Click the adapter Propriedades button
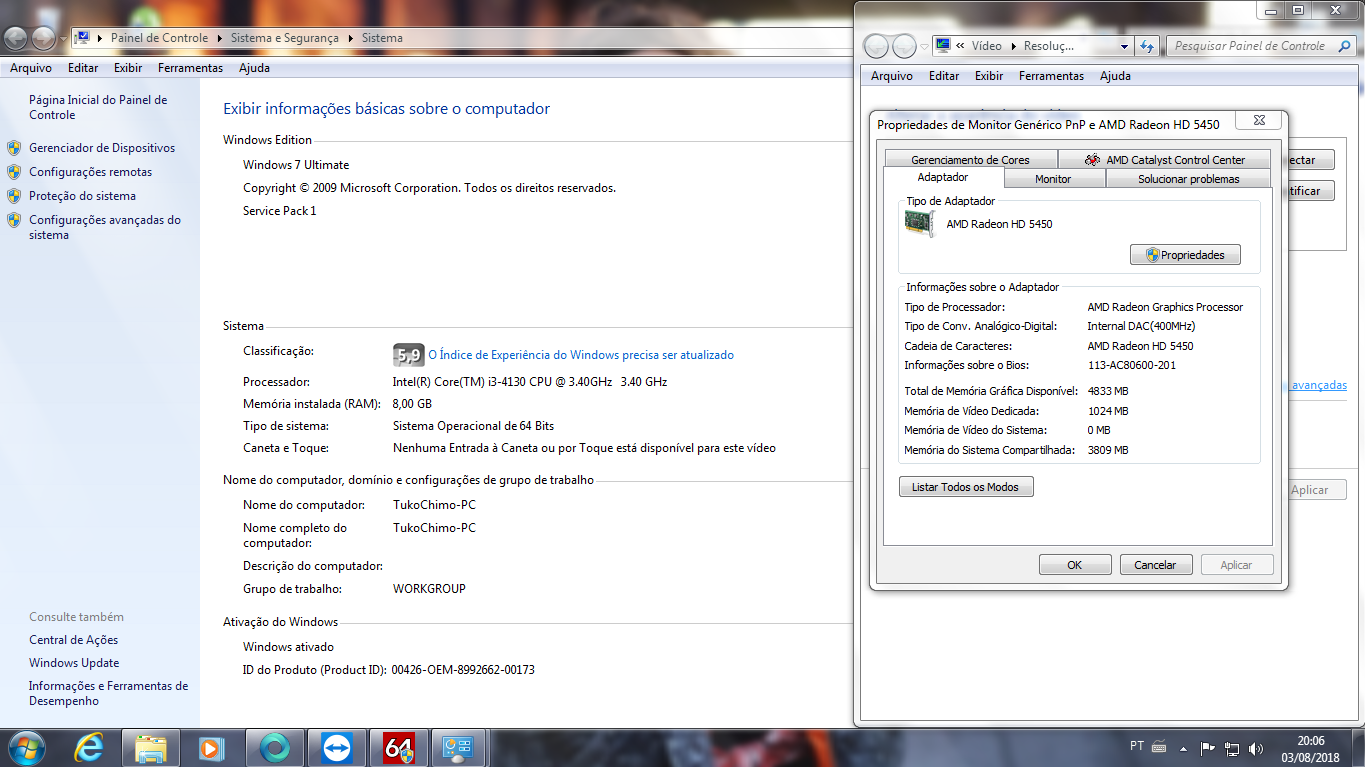The image size is (1365, 767). pos(1185,255)
